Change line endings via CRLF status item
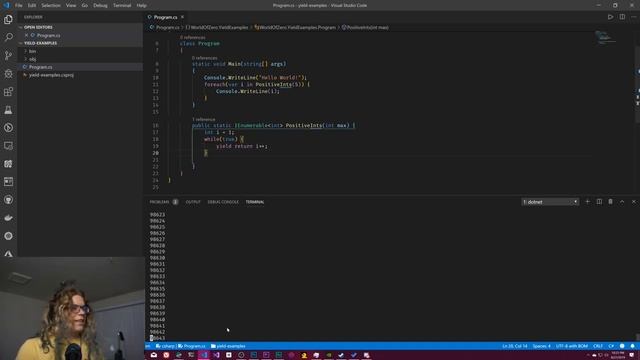Image resolution: width=640 pixels, height=360 pixels. click(x=598, y=346)
